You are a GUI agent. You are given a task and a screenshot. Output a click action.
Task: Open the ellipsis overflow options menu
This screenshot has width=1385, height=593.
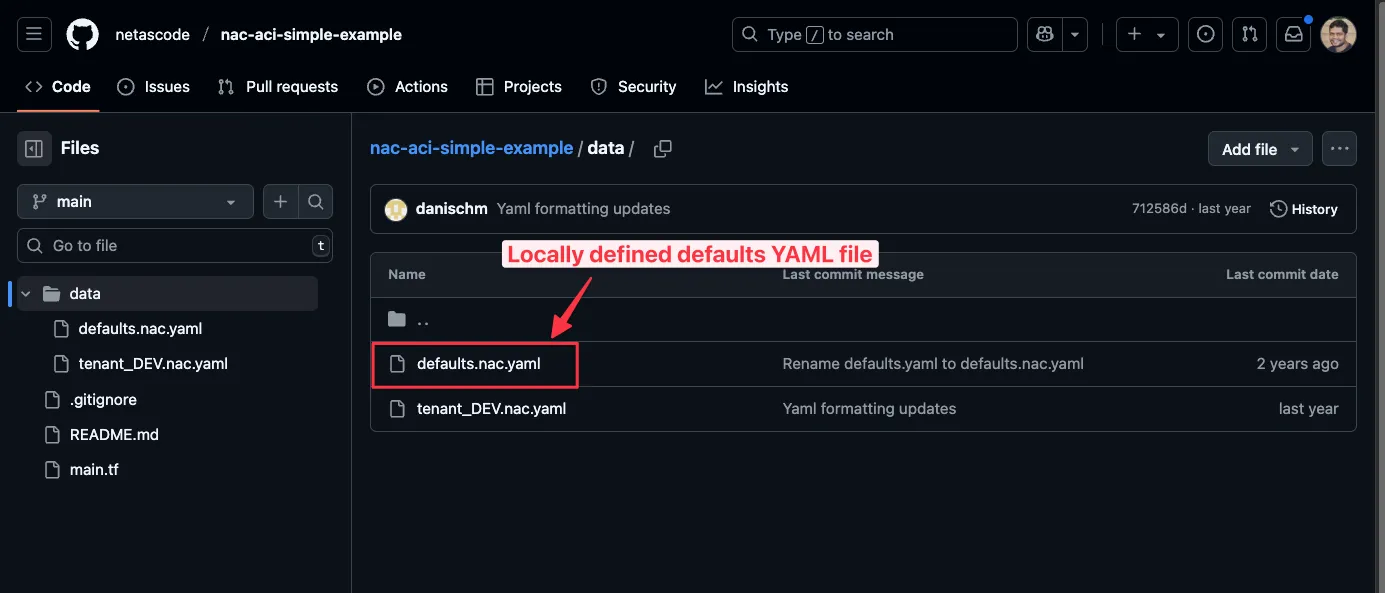pos(1339,147)
